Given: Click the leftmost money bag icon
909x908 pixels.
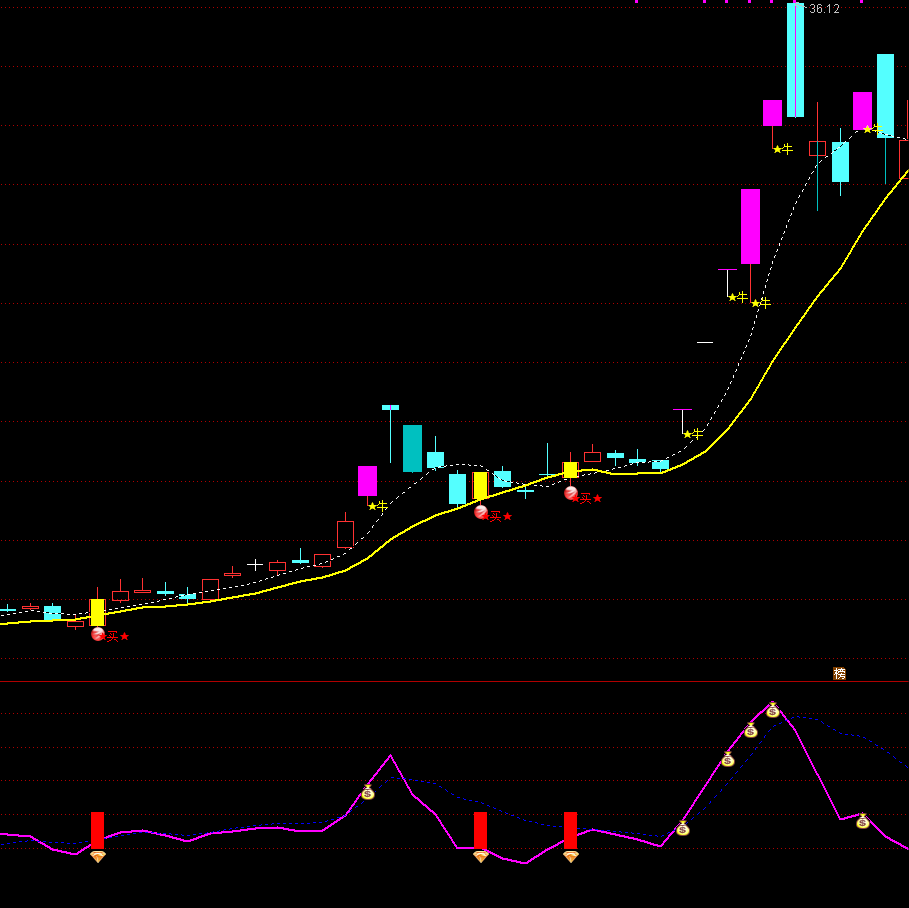Looking at the screenshot, I should tap(368, 793).
